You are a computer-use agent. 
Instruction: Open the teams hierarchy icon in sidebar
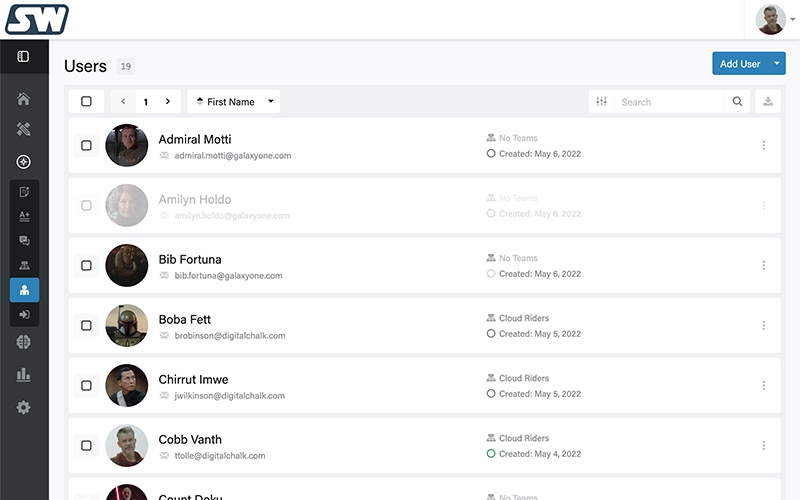tap(24, 266)
